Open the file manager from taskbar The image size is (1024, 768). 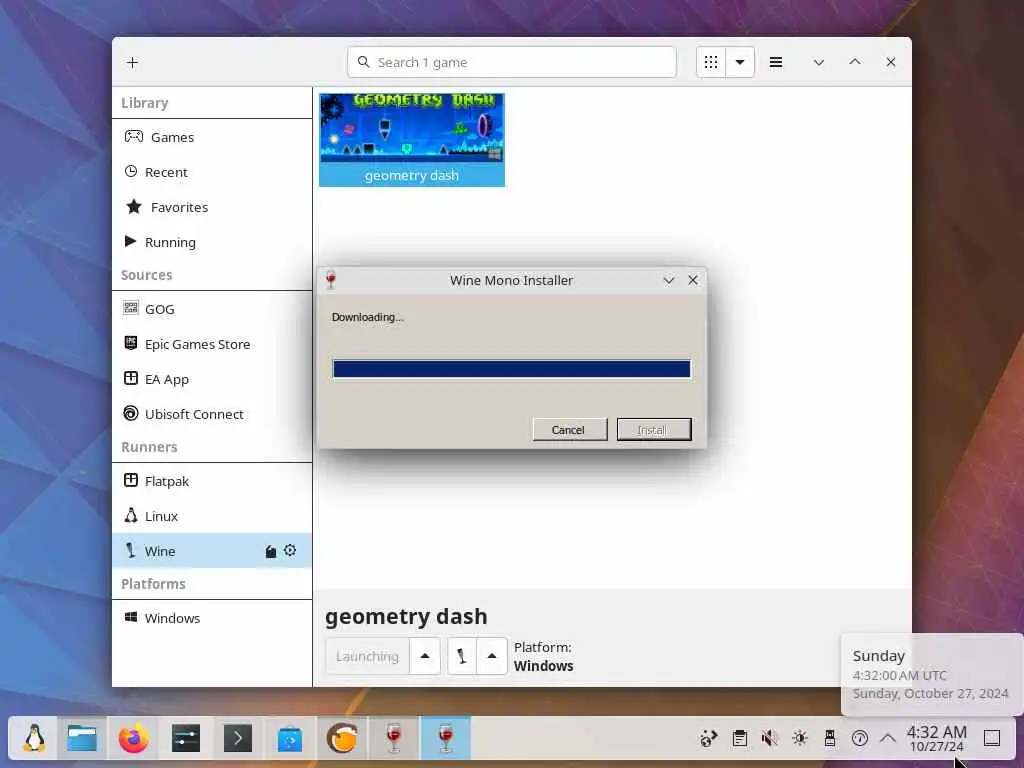click(82, 739)
